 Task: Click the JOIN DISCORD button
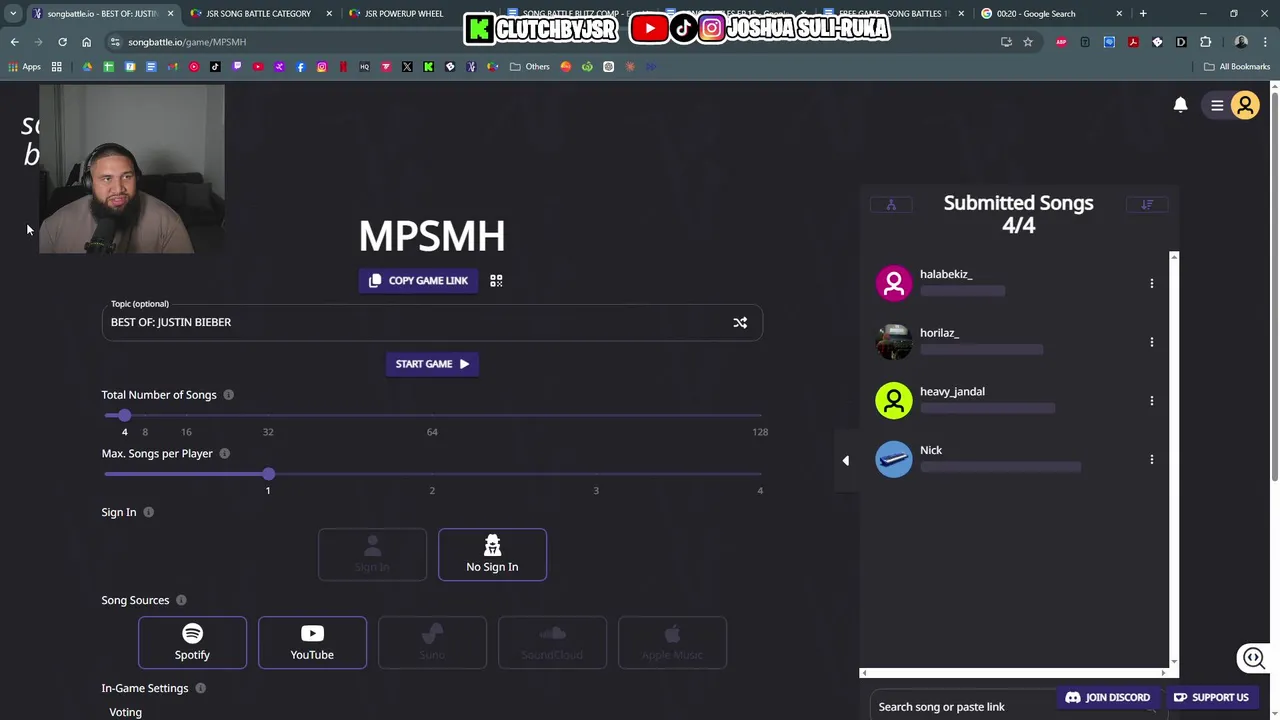[1107, 698]
